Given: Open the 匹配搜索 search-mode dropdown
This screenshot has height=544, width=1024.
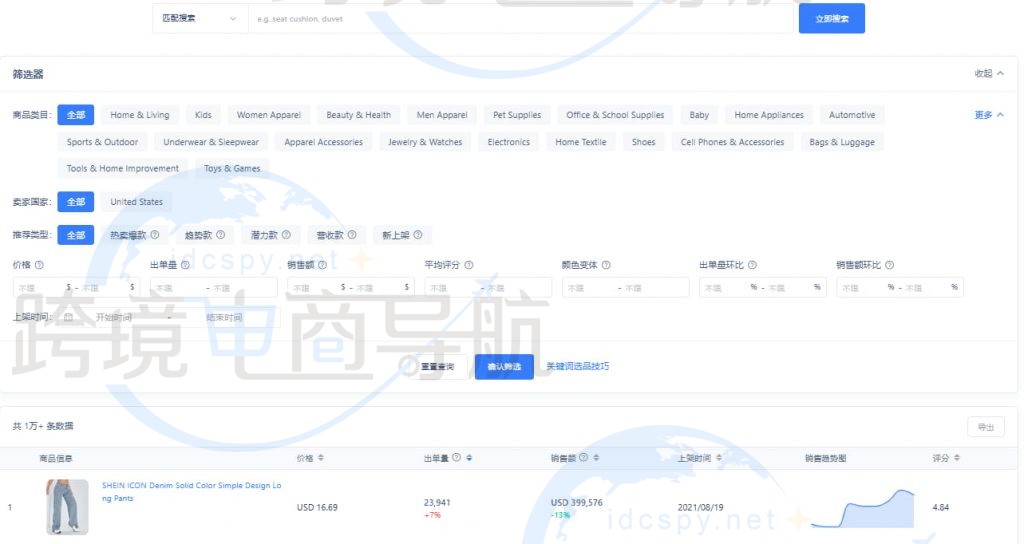Looking at the screenshot, I should coord(200,19).
